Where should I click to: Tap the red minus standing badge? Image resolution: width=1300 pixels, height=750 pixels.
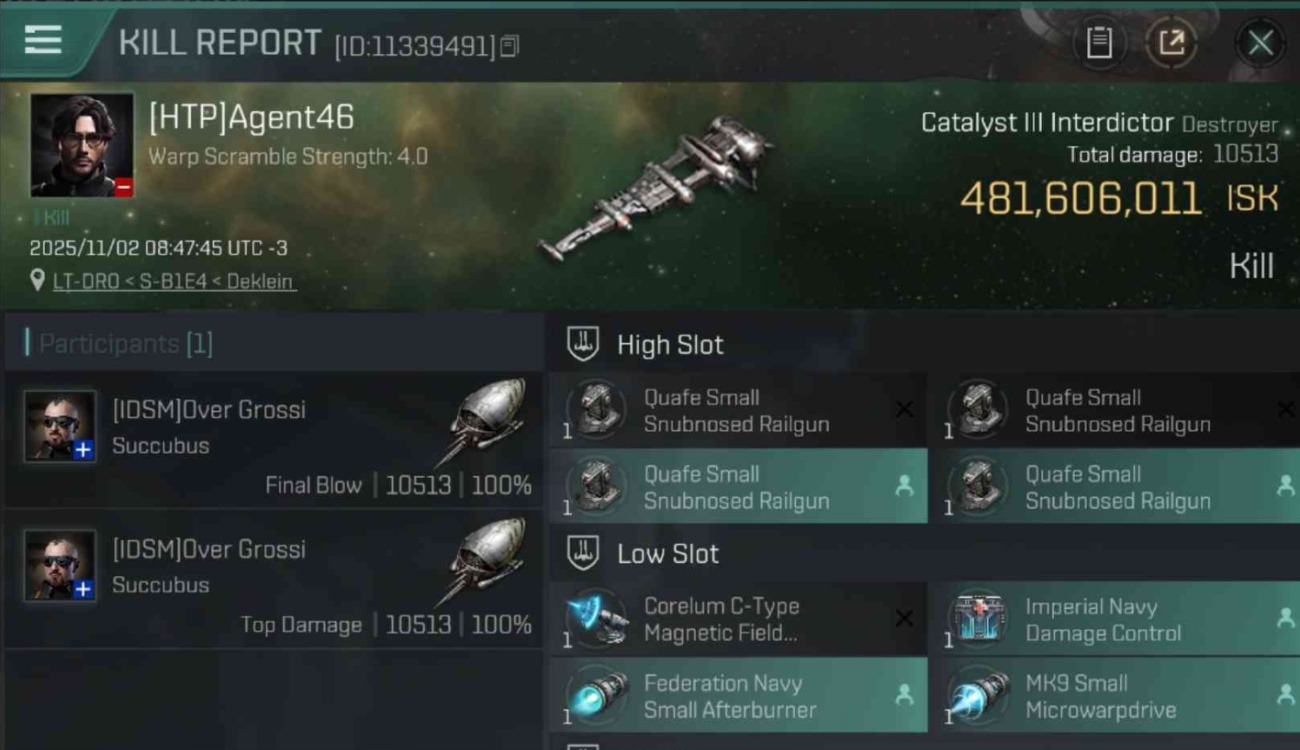(x=123, y=187)
